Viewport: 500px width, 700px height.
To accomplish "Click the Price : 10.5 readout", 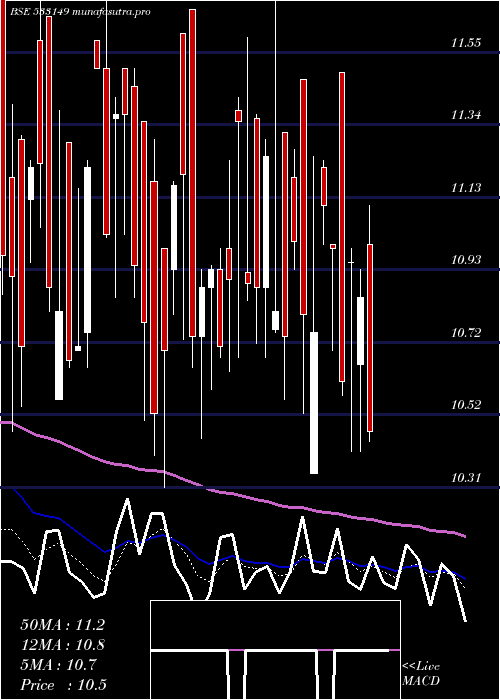I will (x=63, y=685).
